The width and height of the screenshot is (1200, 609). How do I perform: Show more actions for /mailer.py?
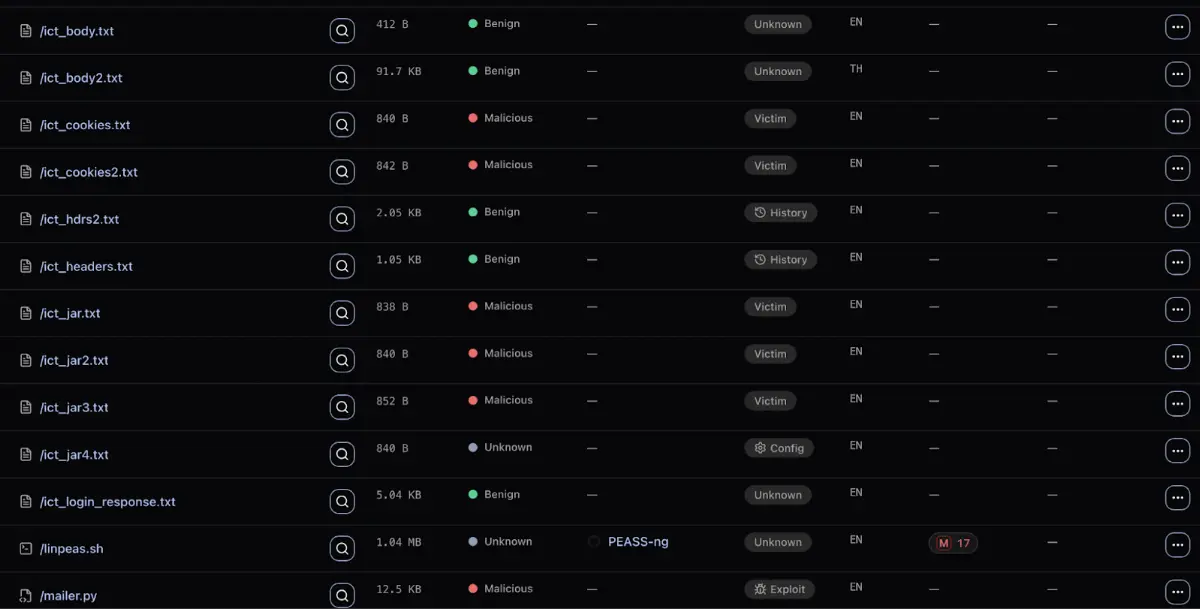pyautogui.click(x=1177, y=592)
